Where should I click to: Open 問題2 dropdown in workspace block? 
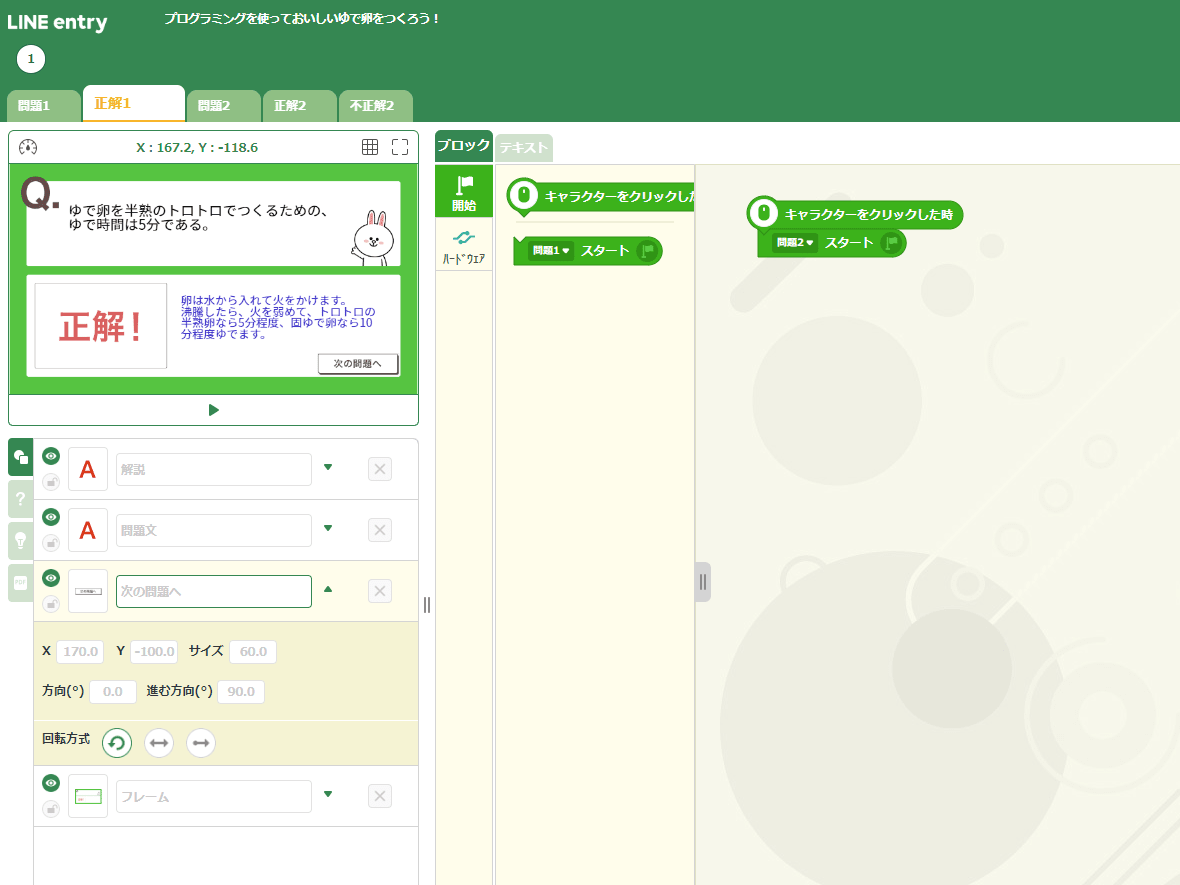point(795,242)
